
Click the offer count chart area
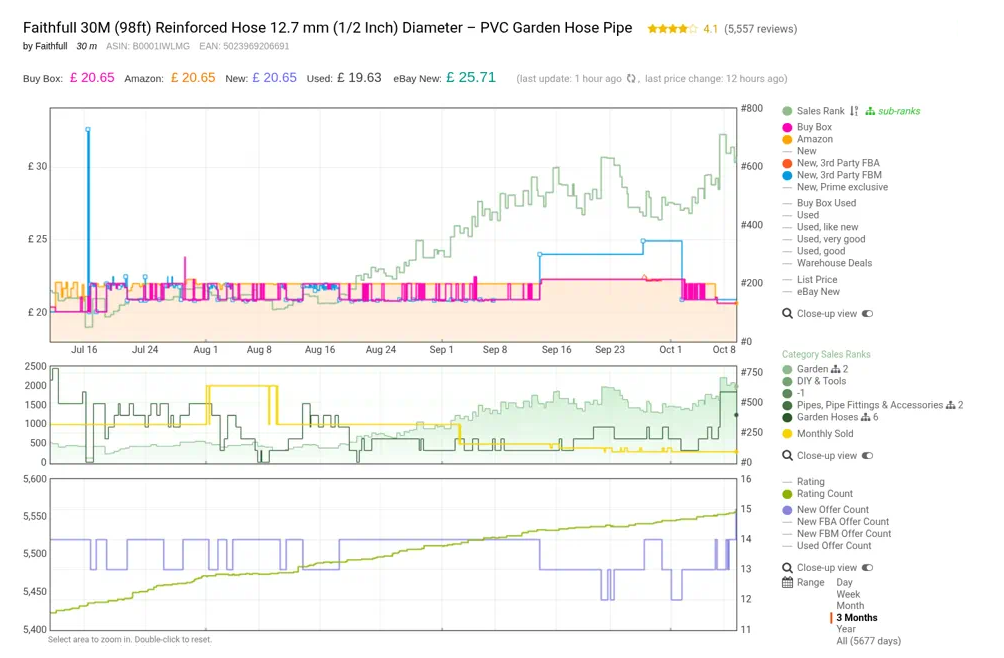393,554
